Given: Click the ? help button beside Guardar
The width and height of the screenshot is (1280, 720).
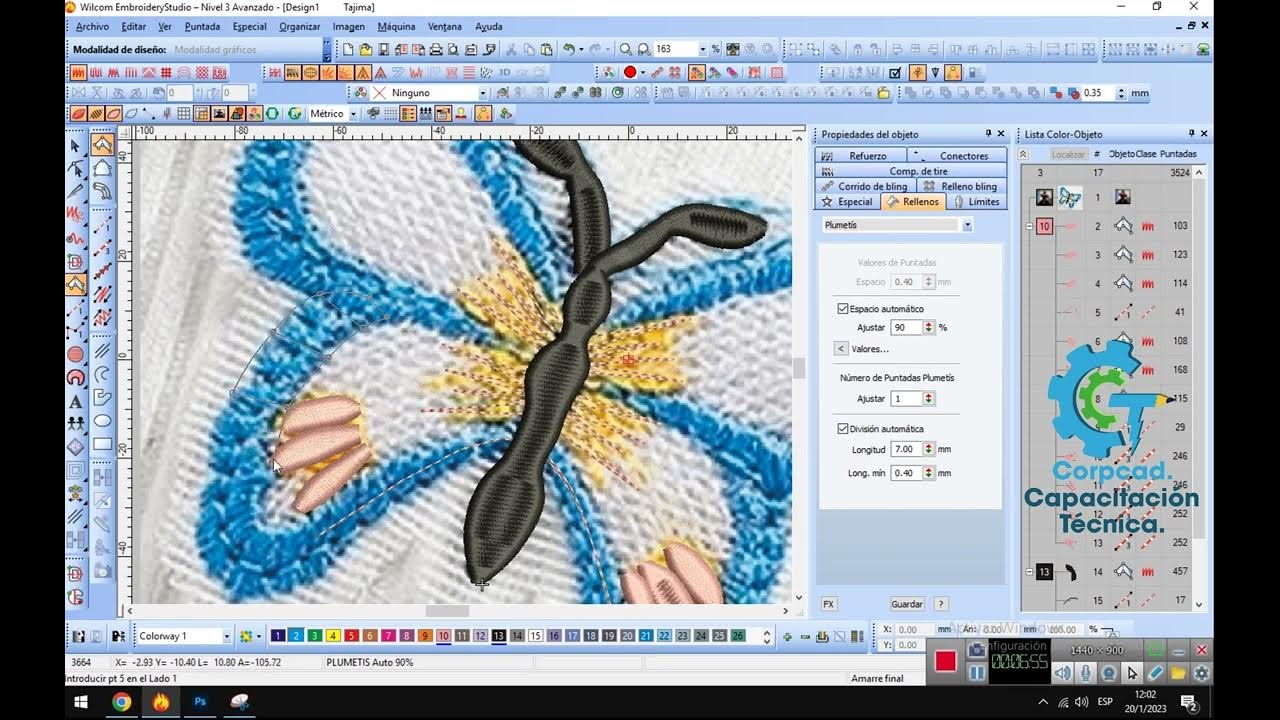Looking at the screenshot, I should point(940,604).
